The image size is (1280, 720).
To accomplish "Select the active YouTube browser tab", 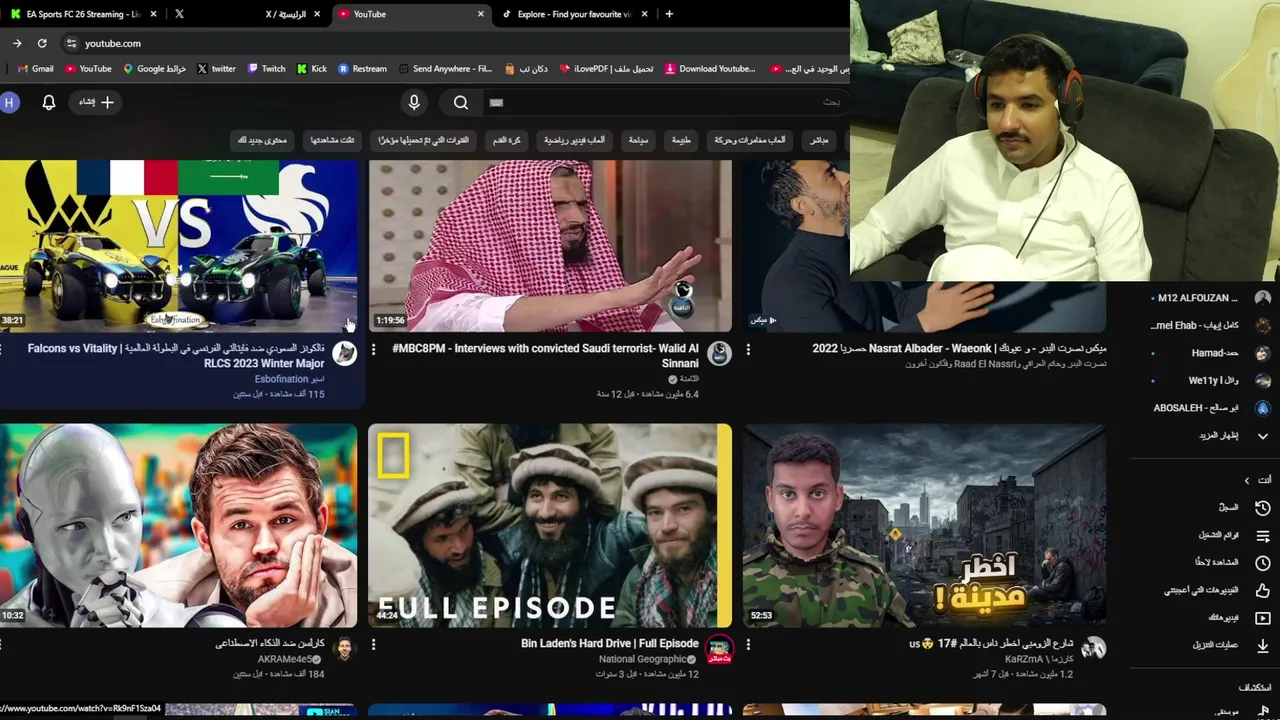I will 410,14.
